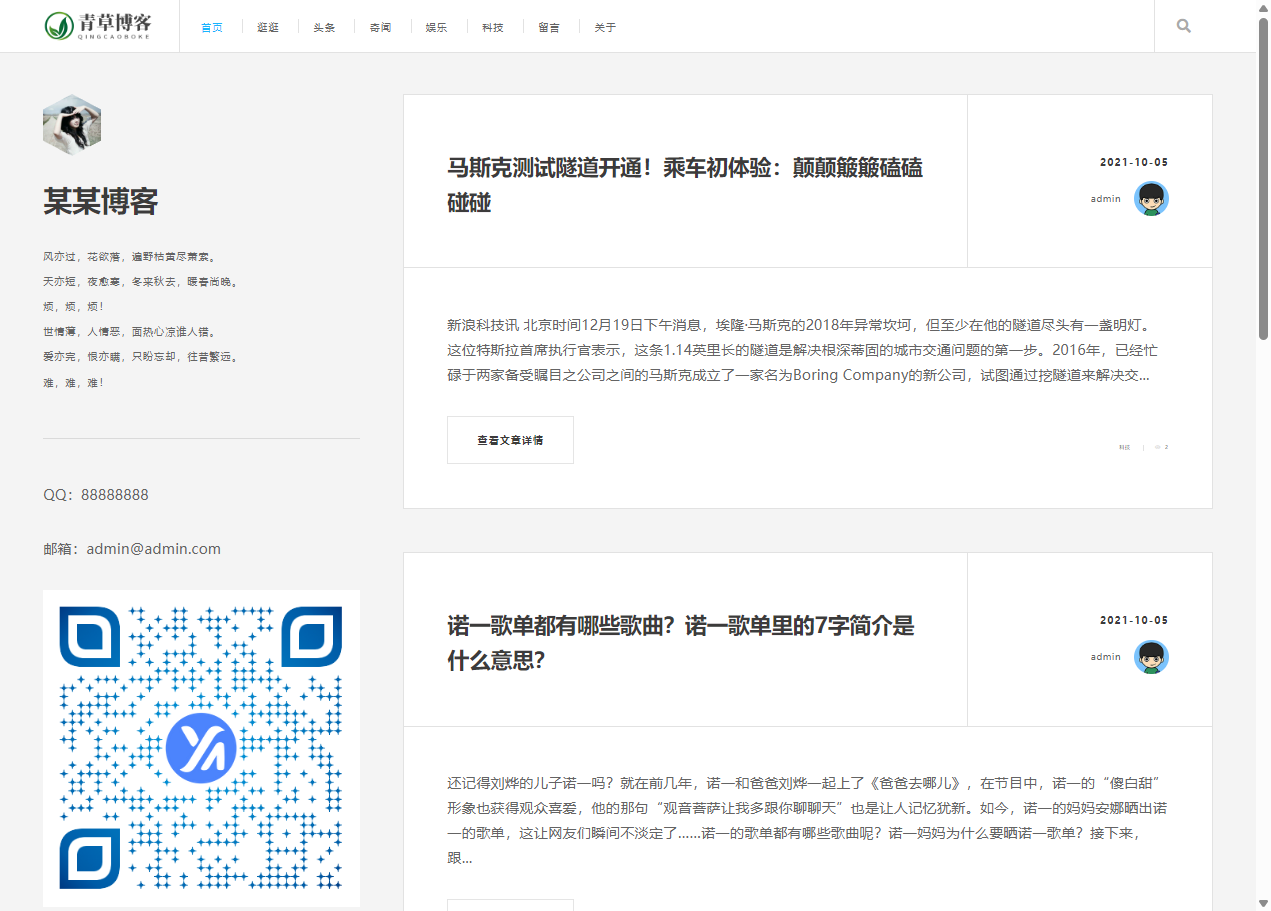Open the 关于 page
The image size is (1271, 911).
click(x=604, y=27)
